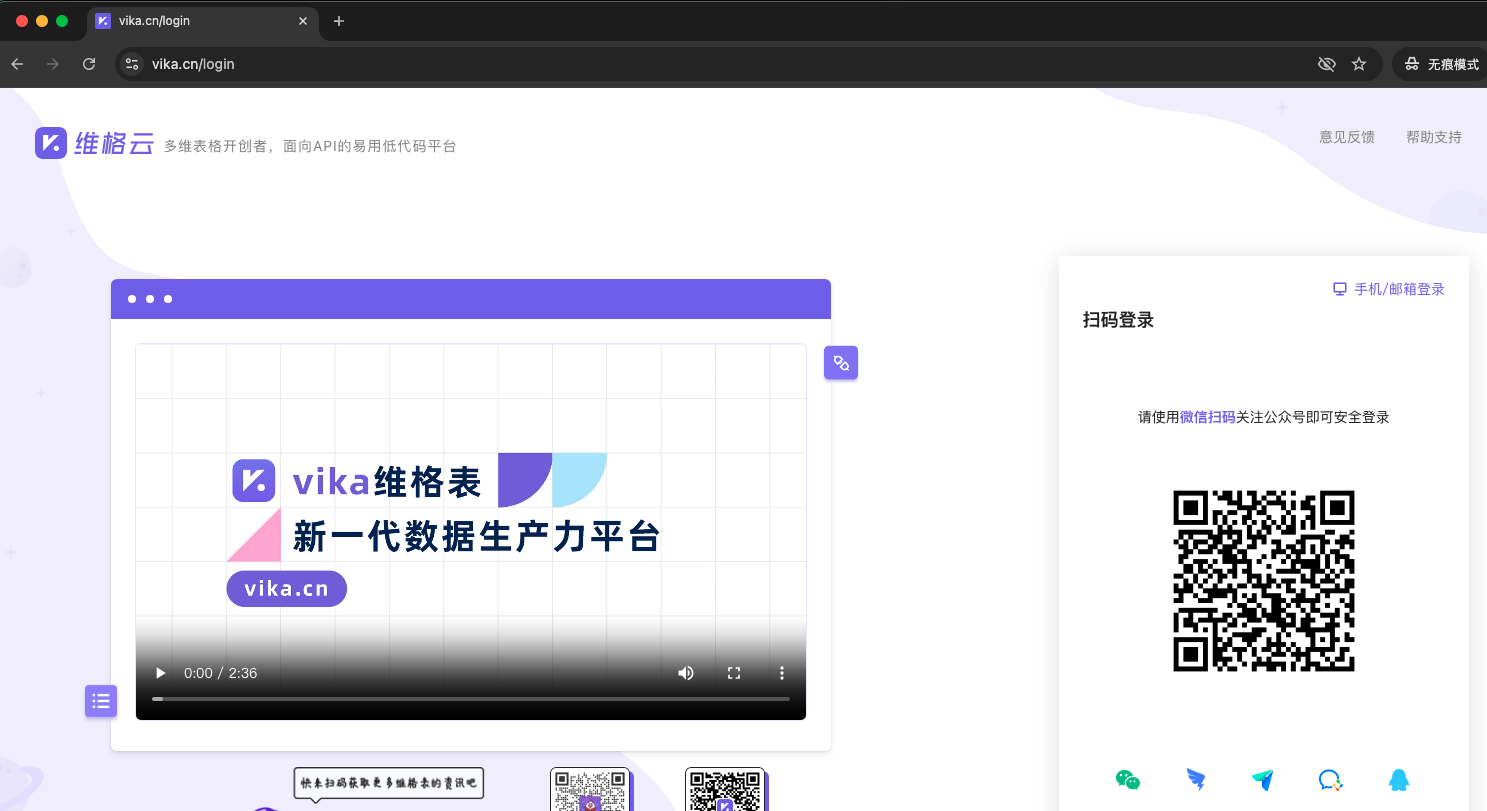Viewport: 1487px width, 811px height.
Task: Click the purple link icon beside the video
Action: 841,363
